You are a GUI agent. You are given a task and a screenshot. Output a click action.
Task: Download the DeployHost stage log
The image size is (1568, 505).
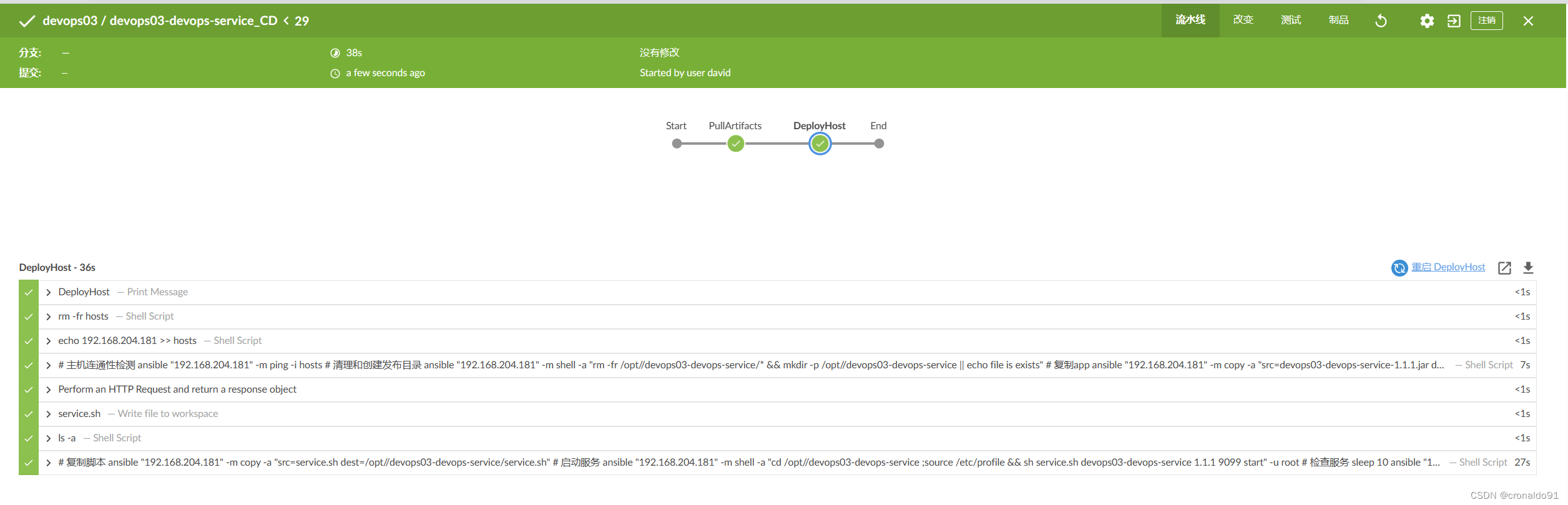(x=1528, y=268)
